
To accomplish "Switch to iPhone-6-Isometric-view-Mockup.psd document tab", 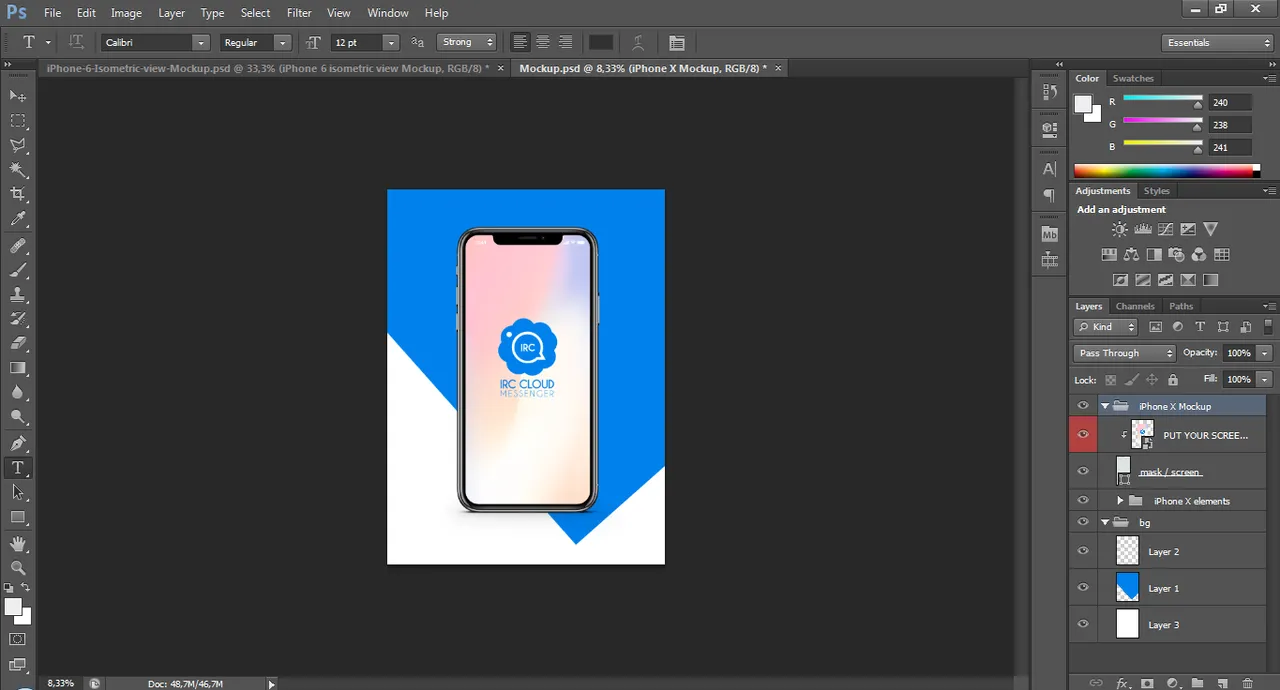I will pyautogui.click(x=268, y=68).
